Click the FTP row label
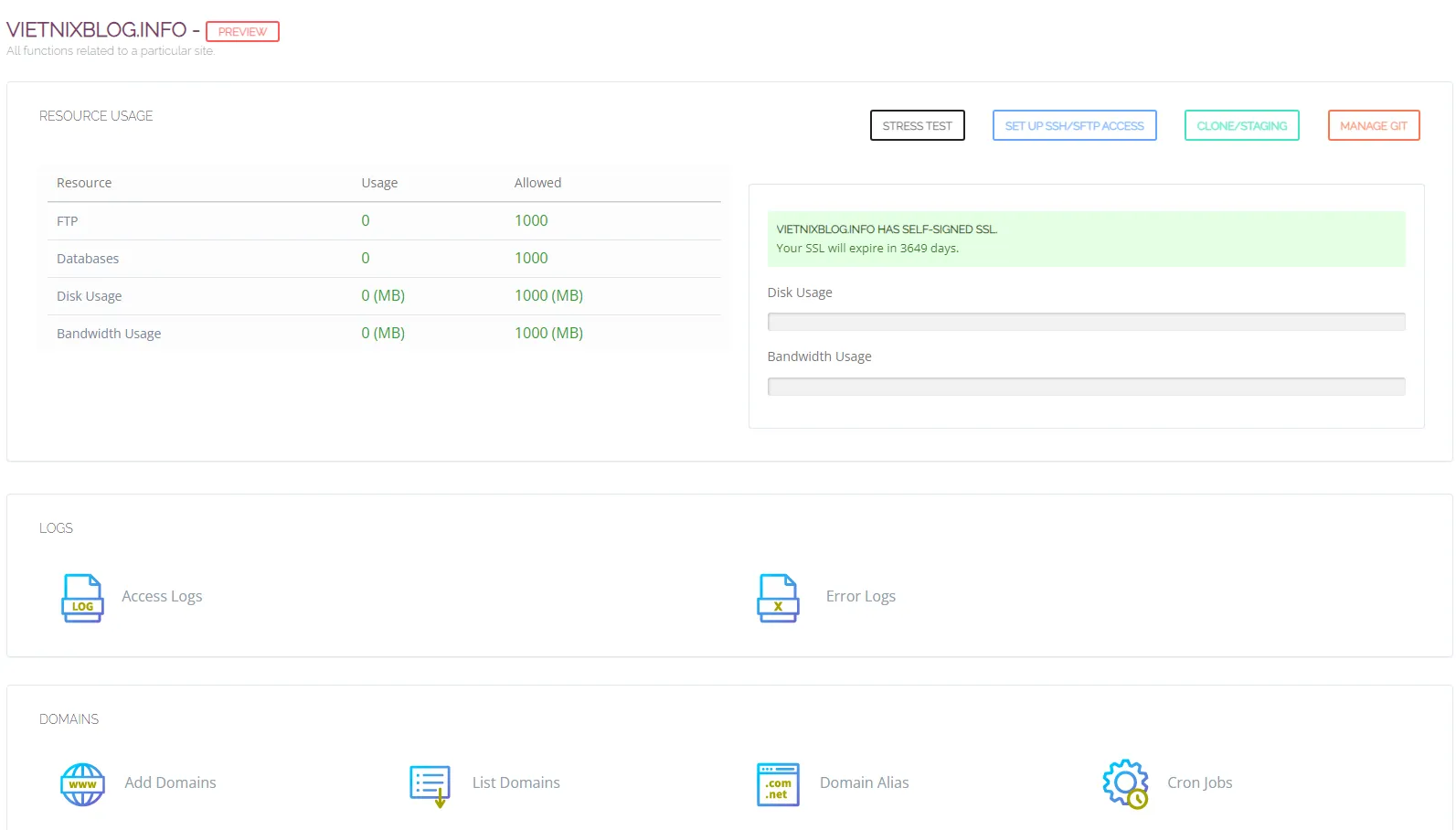This screenshot has height=830, width=1456. click(x=67, y=221)
